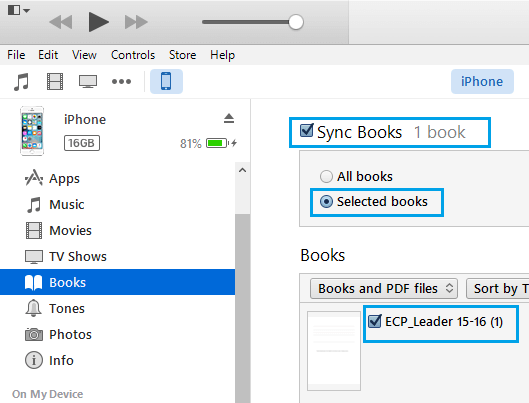Open the Controls menu
This screenshot has height=403, width=529.
click(x=133, y=55)
